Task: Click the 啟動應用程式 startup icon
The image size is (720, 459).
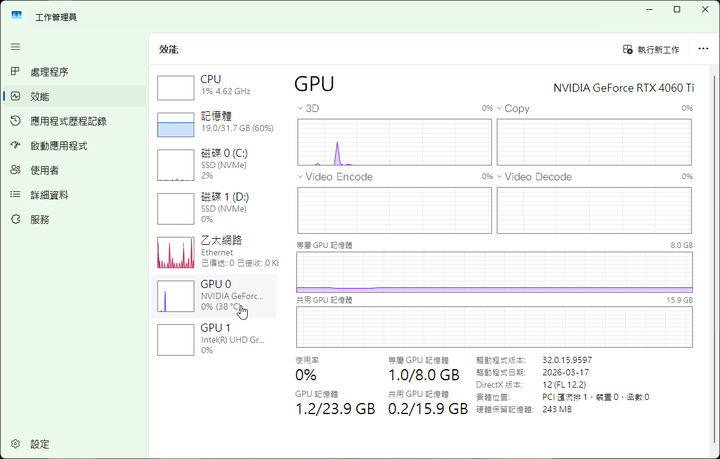Action: click(15, 145)
